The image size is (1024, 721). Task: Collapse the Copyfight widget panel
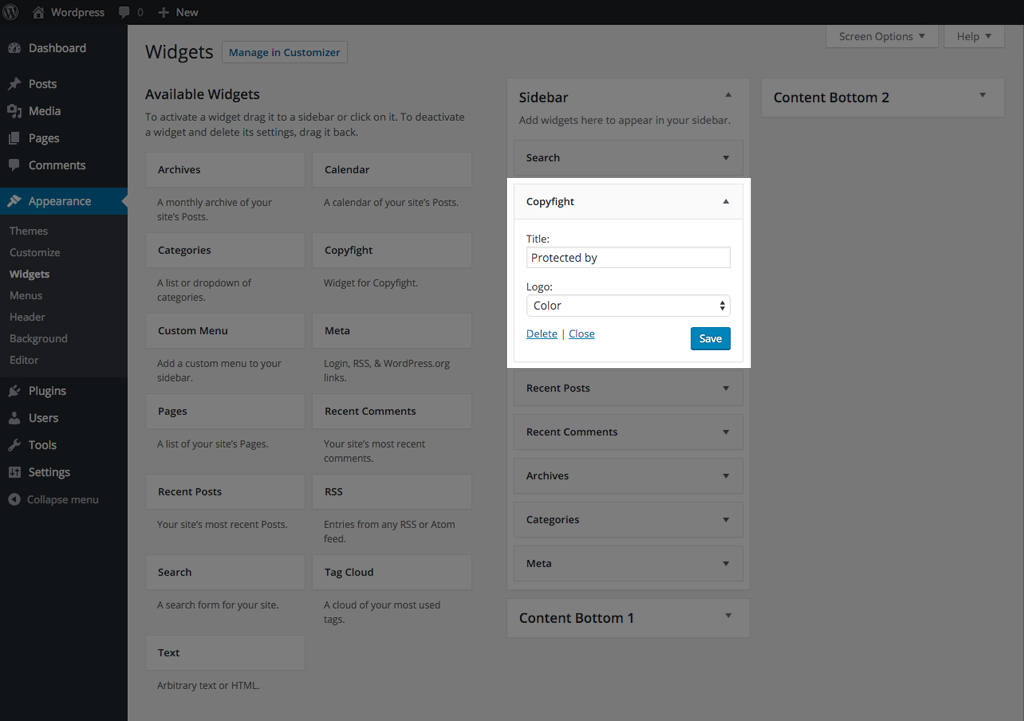pyautogui.click(x=726, y=201)
